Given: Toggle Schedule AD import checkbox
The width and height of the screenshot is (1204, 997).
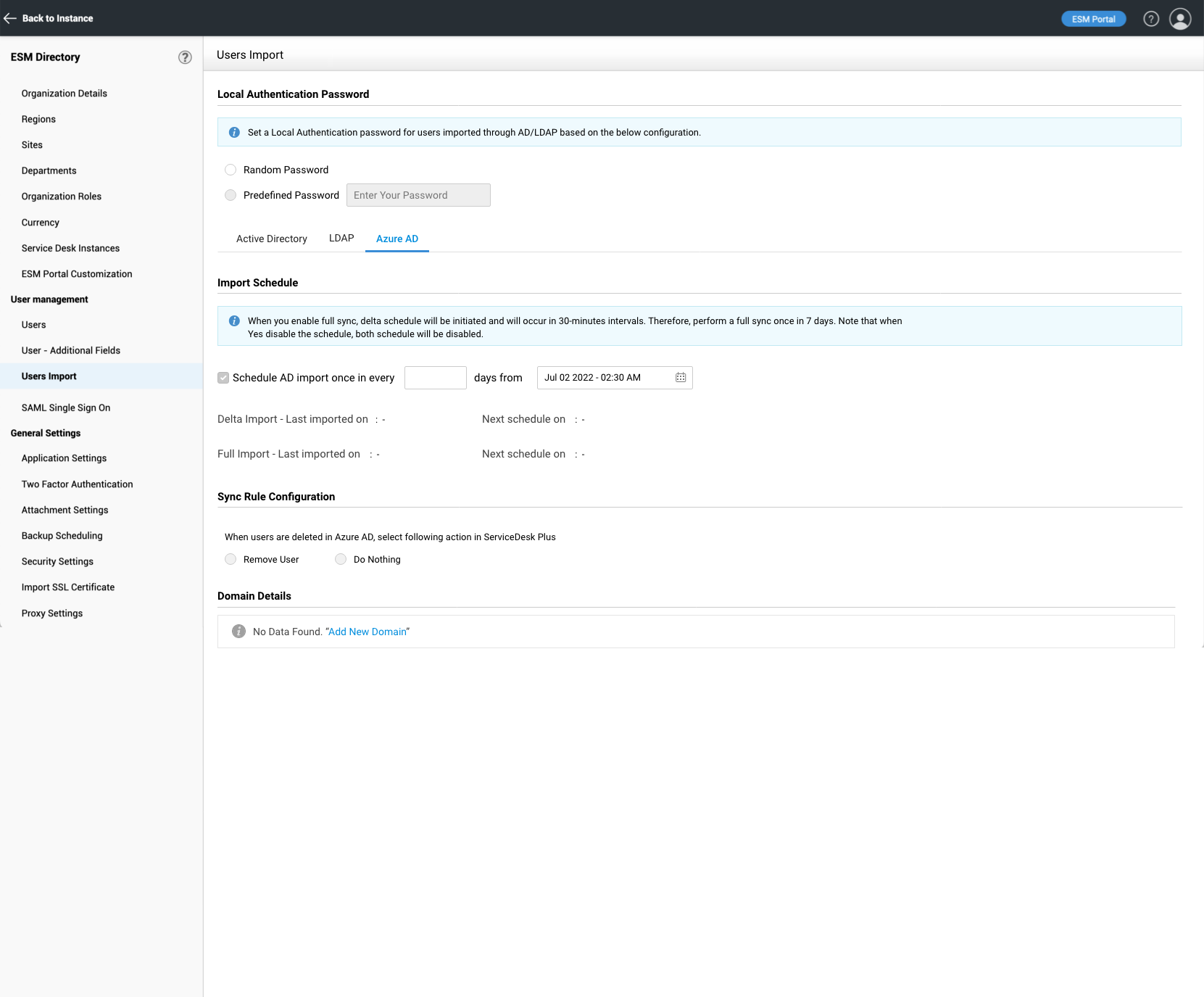Looking at the screenshot, I should click(223, 378).
